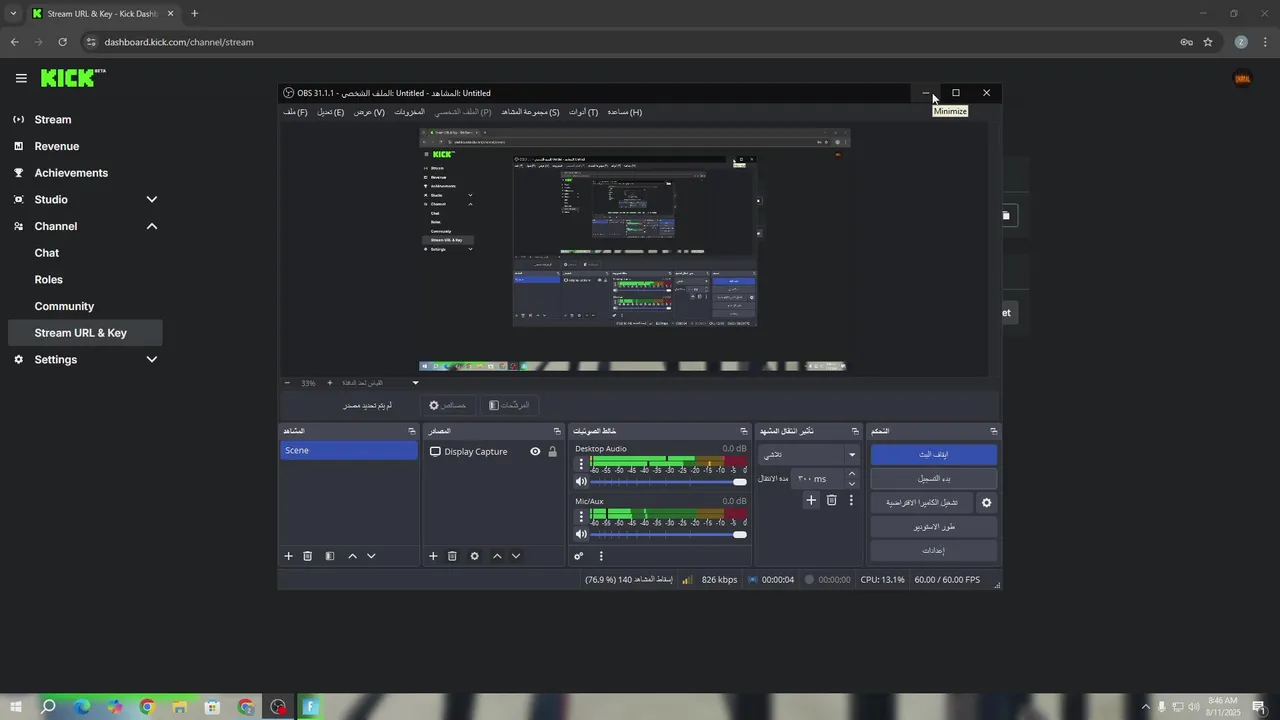The image size is (1280, 720).
Task: Open Kick hamburger menu
Action: [21, 78]
